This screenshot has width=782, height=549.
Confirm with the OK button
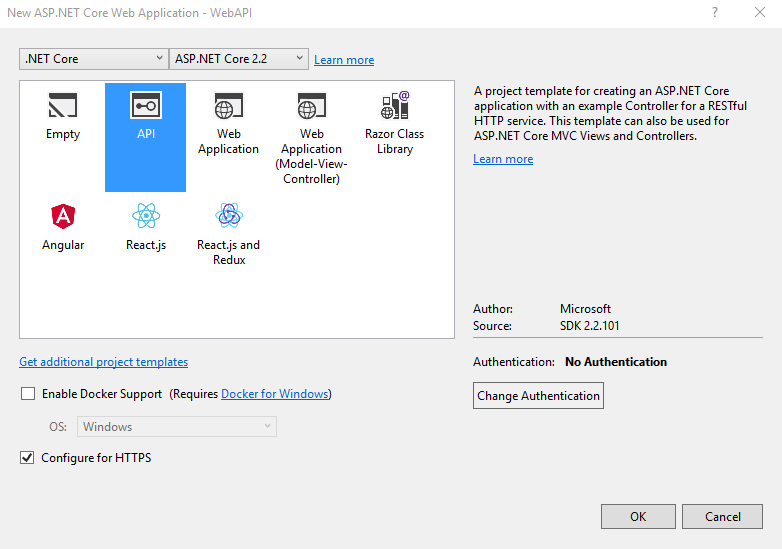pyautogui.click(x=638, y=517)
